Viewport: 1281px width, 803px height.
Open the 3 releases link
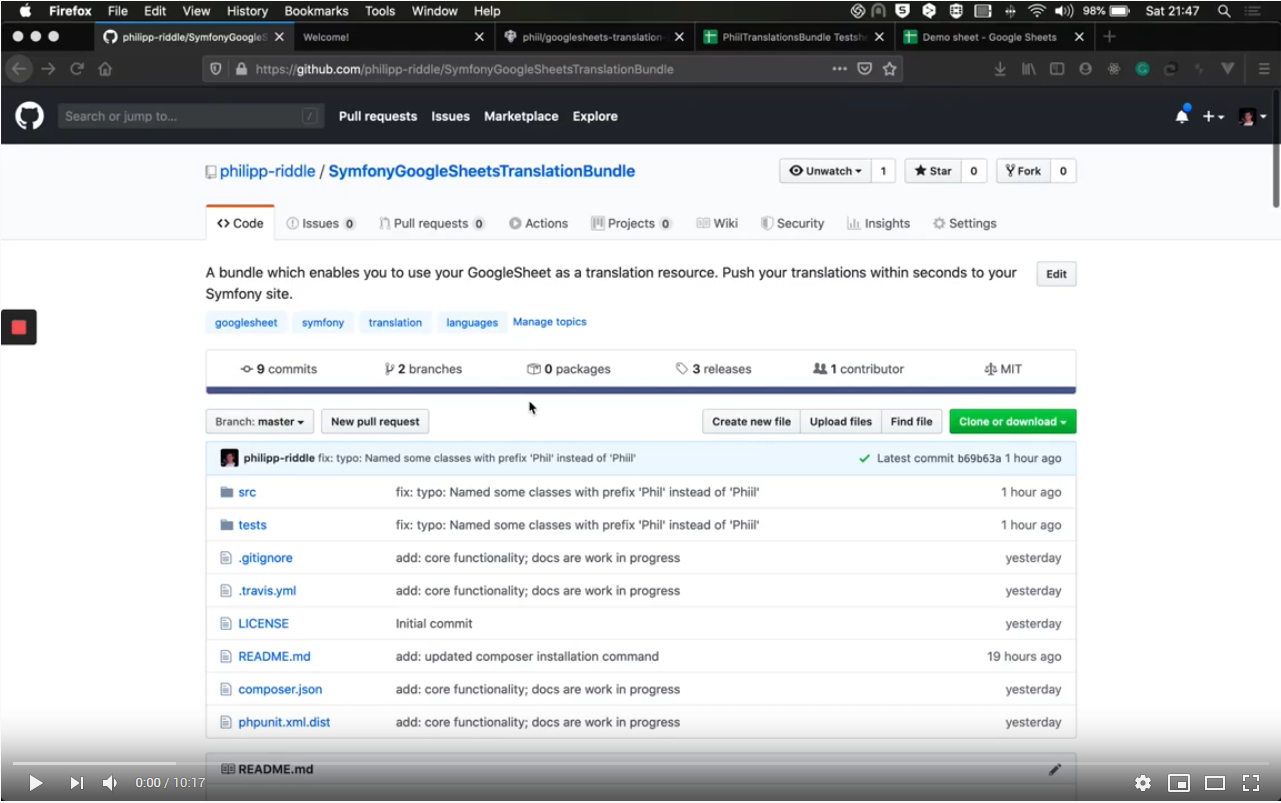713,369
